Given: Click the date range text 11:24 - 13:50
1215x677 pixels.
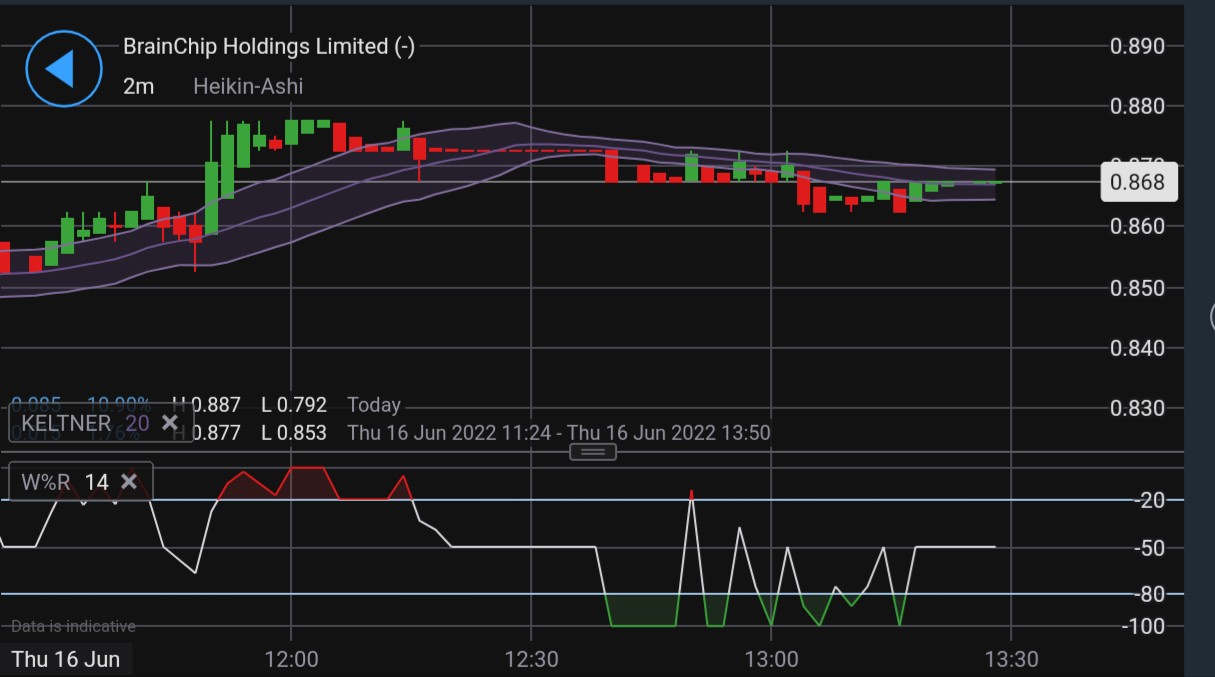Looking at the screenshot, I should (x=559, y=433).
